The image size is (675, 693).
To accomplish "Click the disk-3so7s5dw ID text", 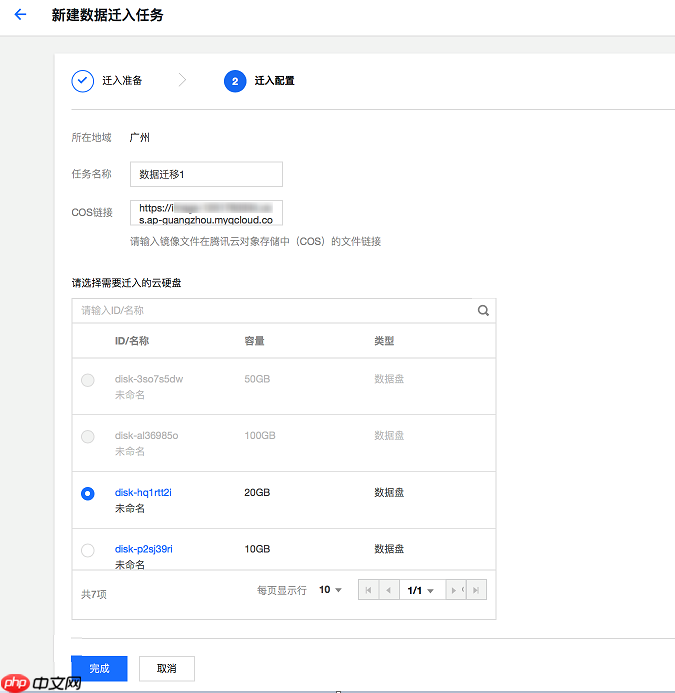I will coord(149,379).
